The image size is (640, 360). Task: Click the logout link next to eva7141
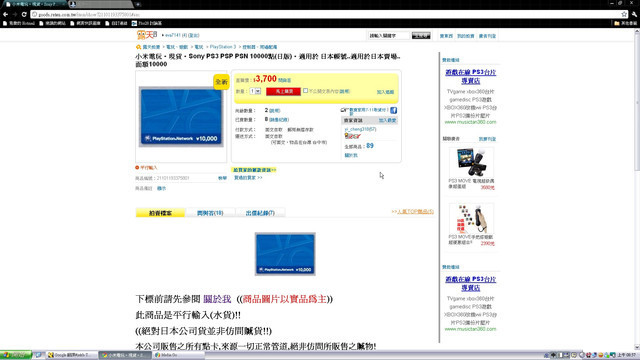point(193,36)
